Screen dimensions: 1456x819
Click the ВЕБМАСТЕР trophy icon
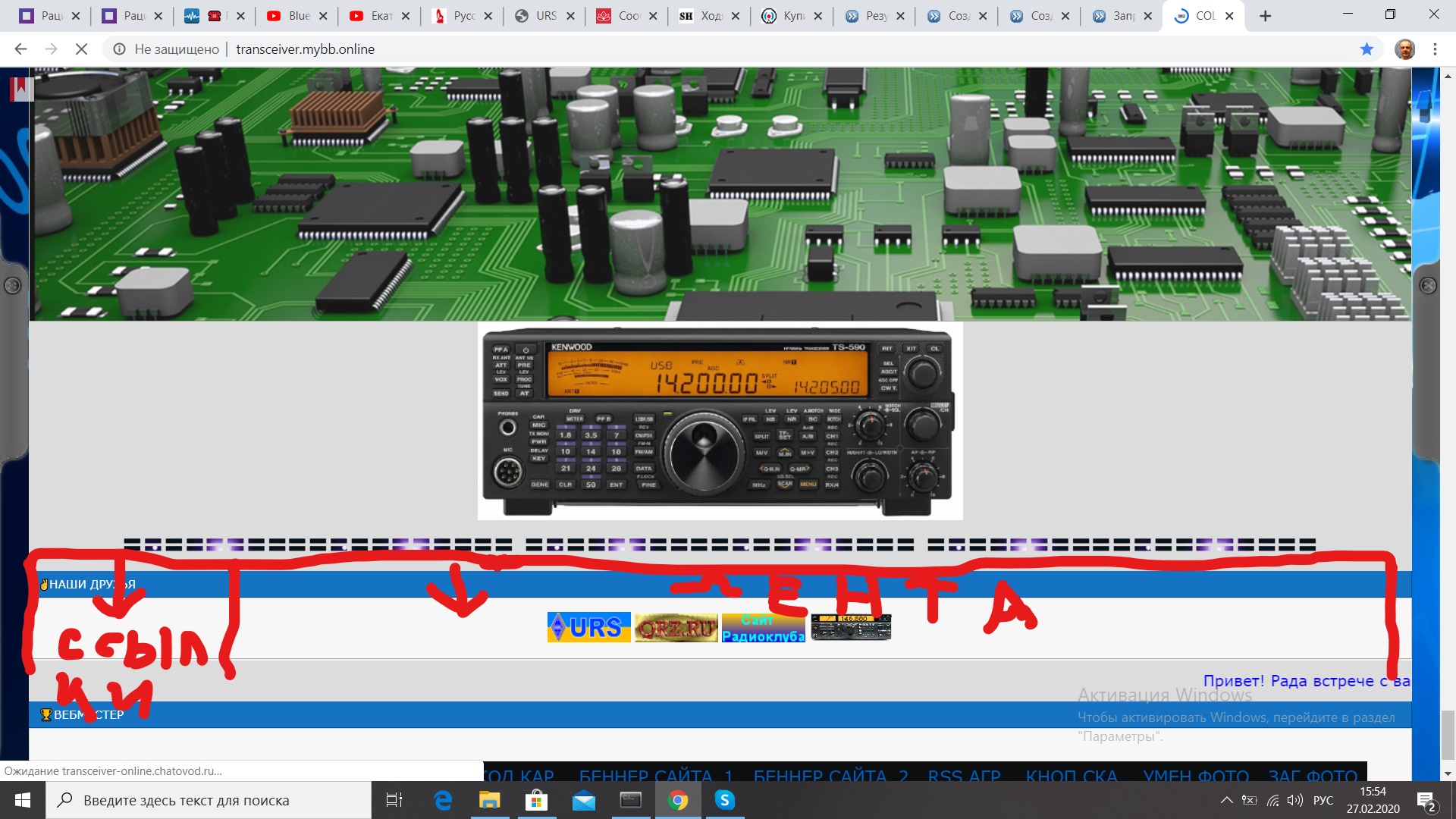45,714
